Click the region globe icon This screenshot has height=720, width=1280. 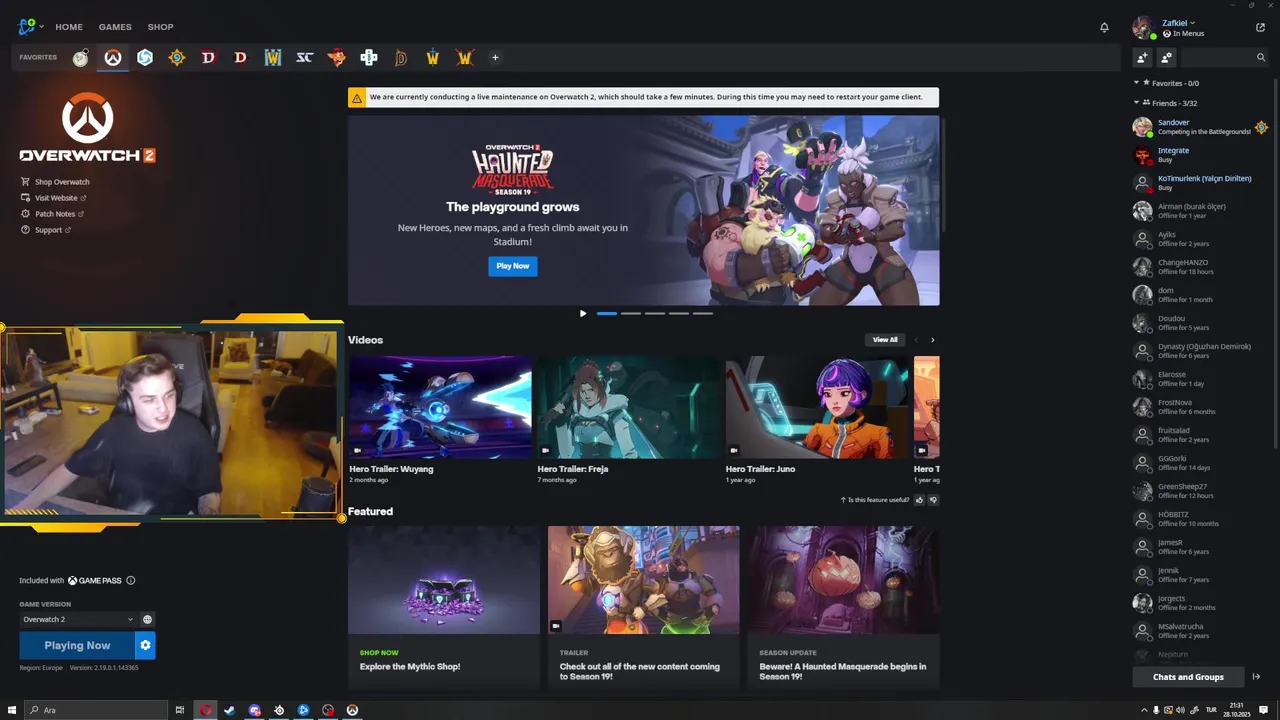tap(147, 619)
